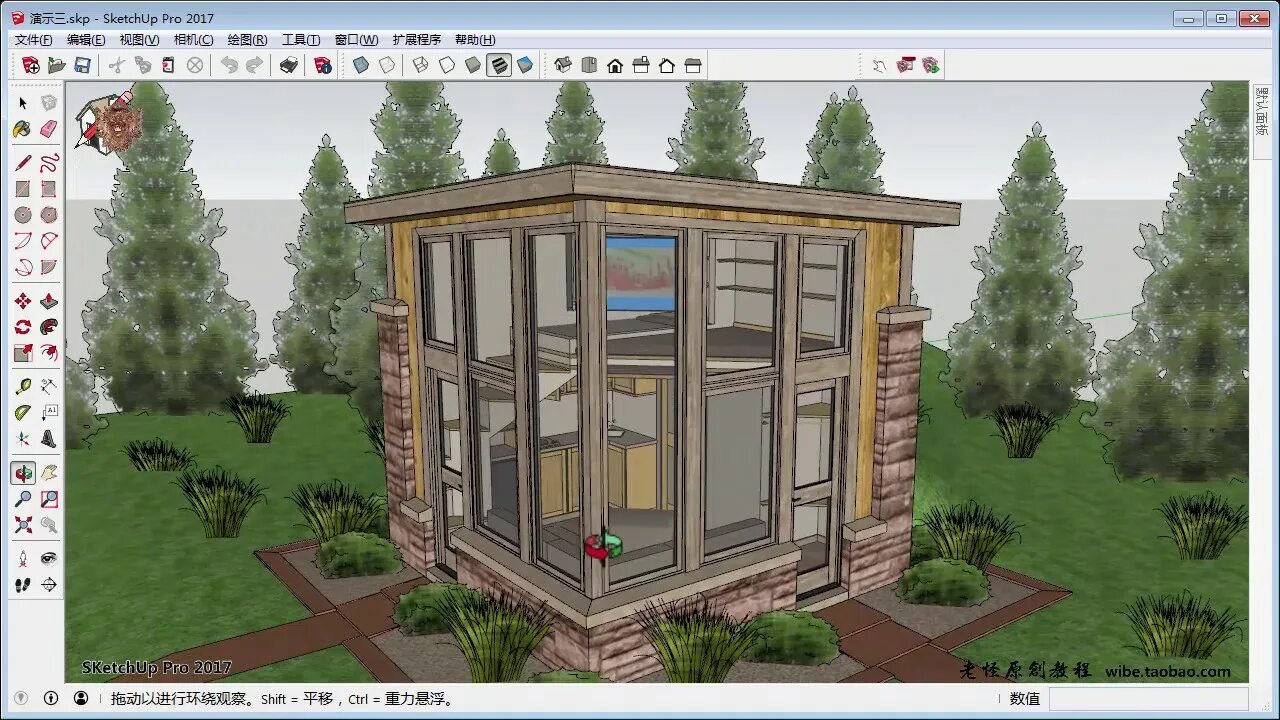Open the 视图 menu
Viewport: 1280px width, 720px height.
click(x=140, y=39)
